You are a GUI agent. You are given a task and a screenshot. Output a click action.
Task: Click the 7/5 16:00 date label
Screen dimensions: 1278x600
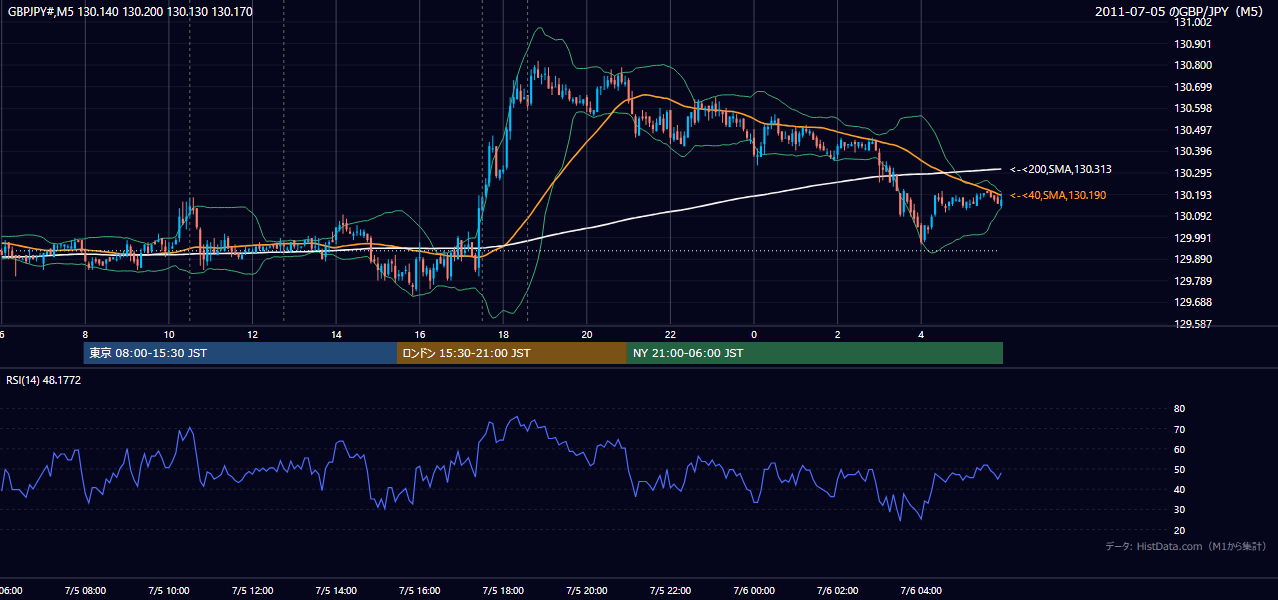coord(420,591)
